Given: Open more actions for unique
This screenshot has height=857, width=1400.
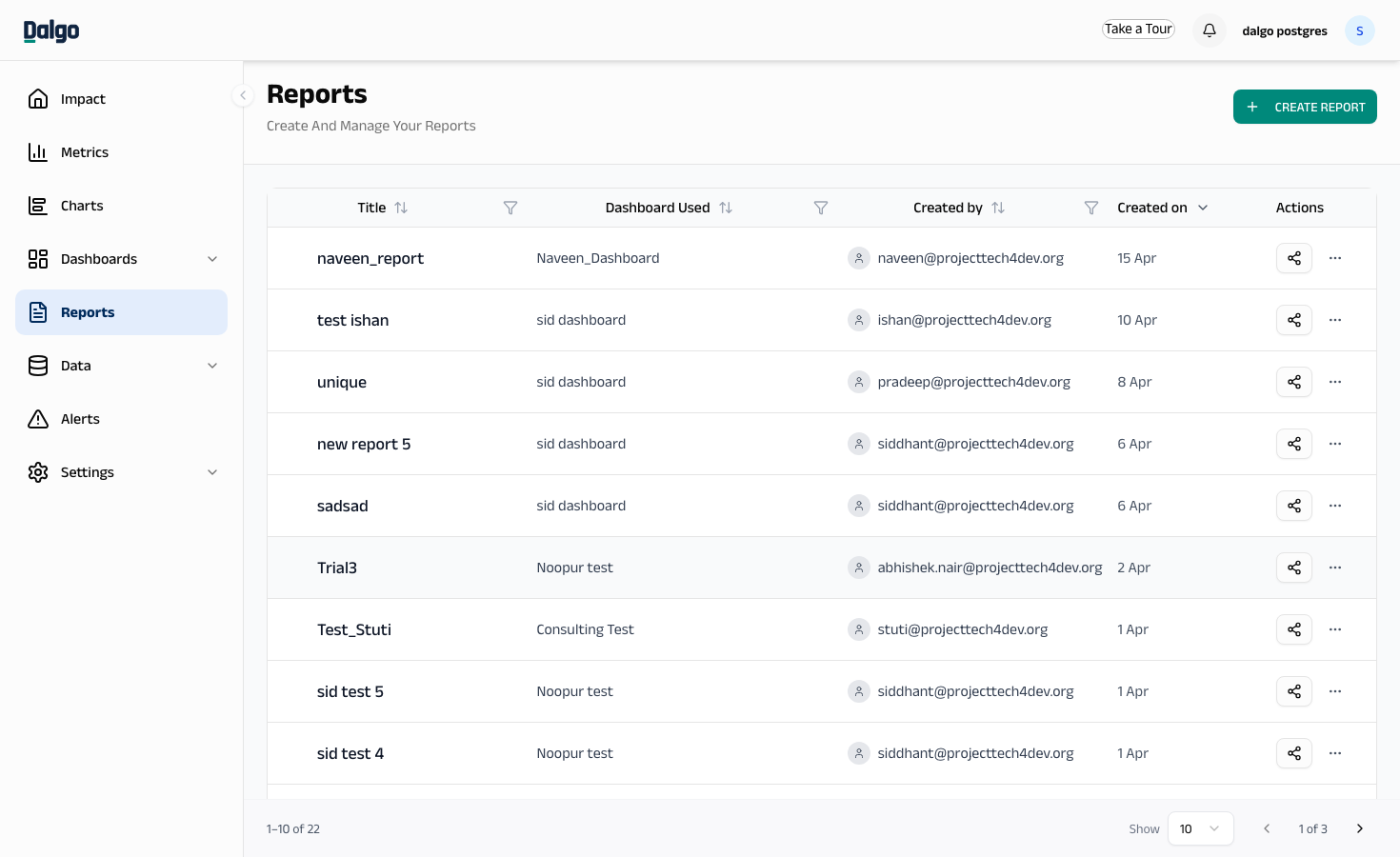Looking at the screenshot, I should 1335,382.
